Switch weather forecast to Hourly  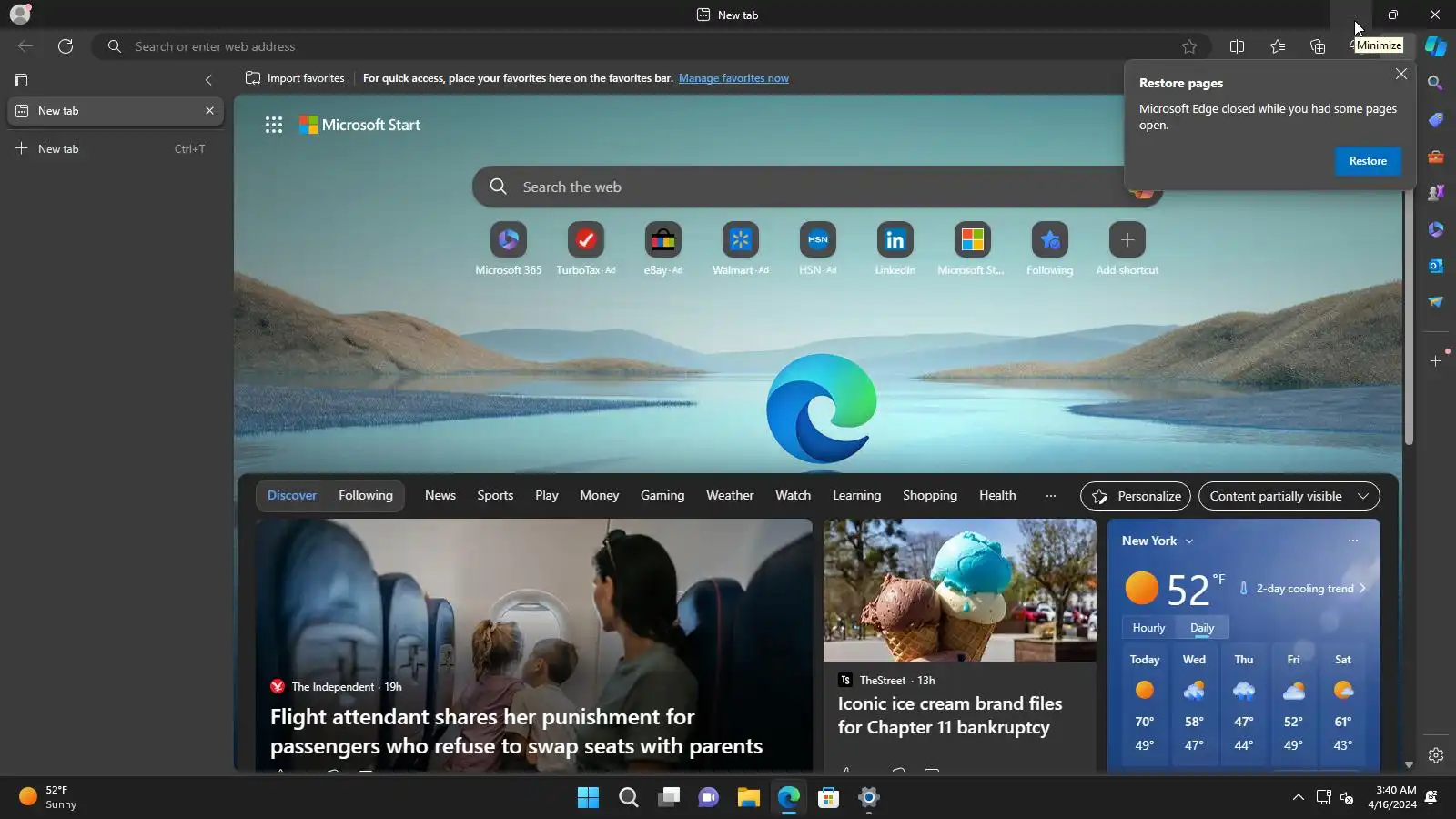click(1148, 628)
